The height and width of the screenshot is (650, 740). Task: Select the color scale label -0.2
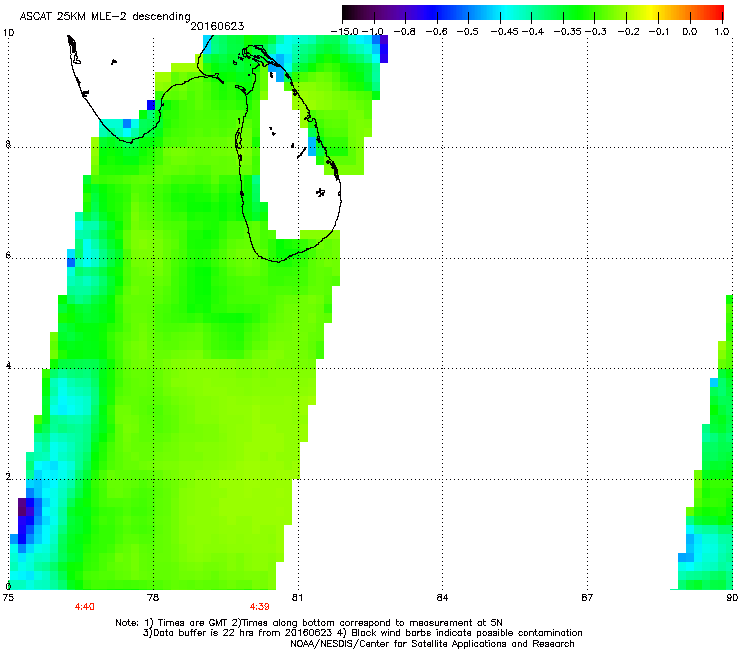pyautogui.click(x=629, y=32)
